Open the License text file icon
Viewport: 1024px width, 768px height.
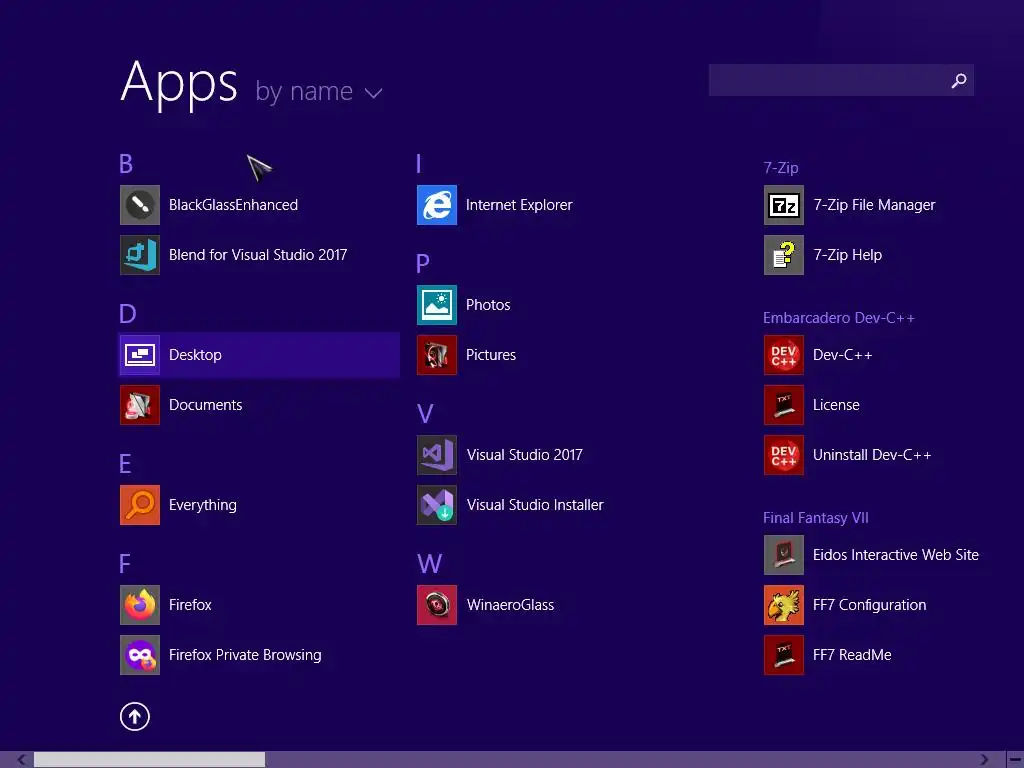784,405
